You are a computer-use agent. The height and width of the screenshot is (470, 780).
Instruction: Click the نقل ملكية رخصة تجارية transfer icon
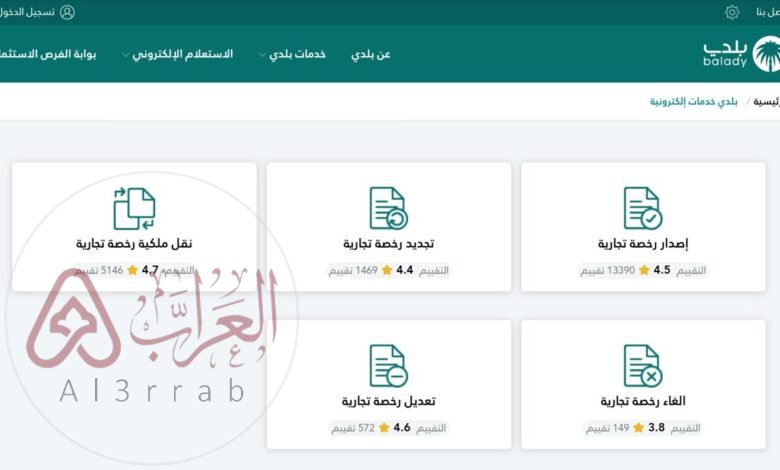(x=134, y=208)
